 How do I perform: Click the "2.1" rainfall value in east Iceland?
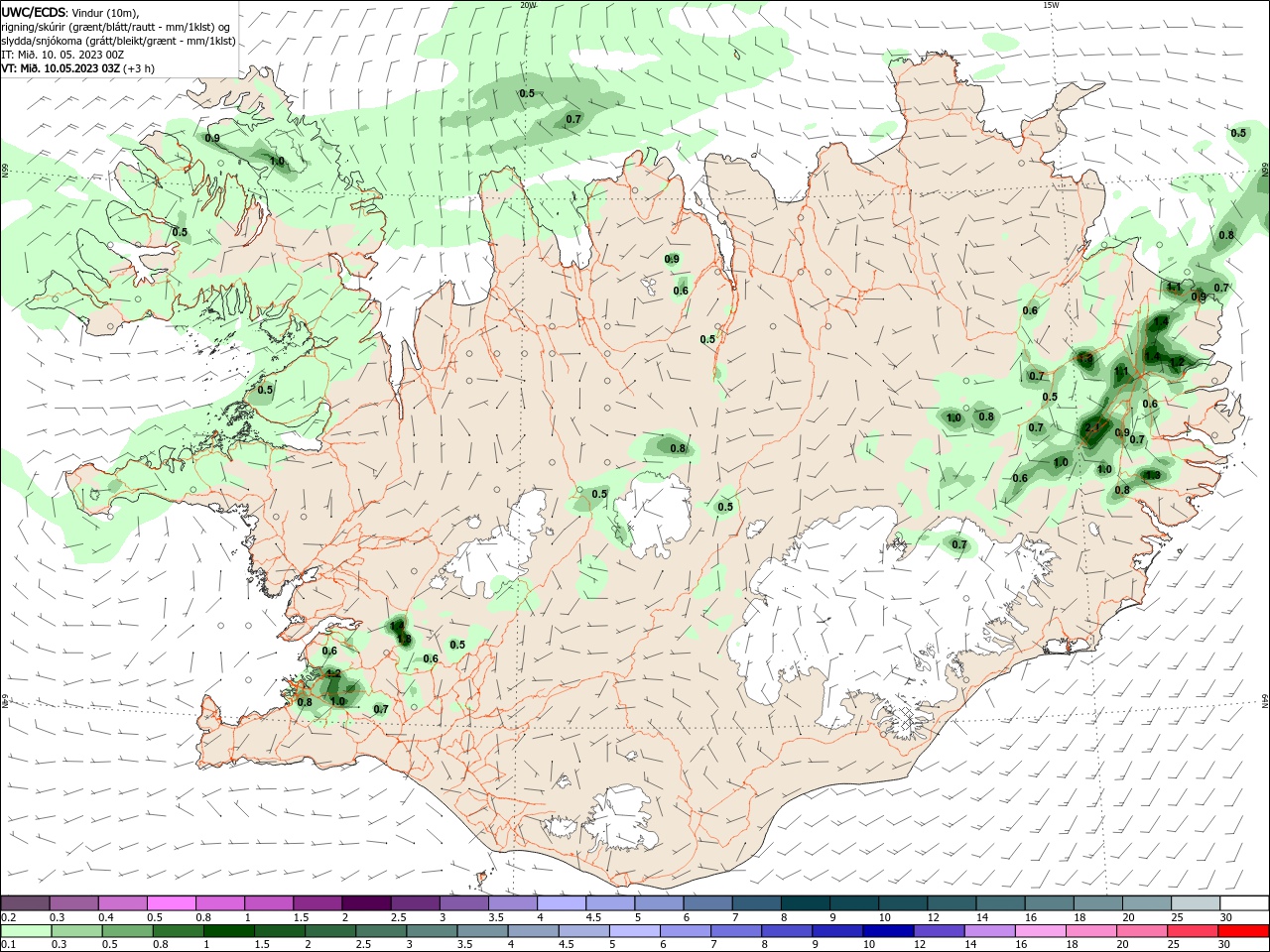(x=1093, y=427)
